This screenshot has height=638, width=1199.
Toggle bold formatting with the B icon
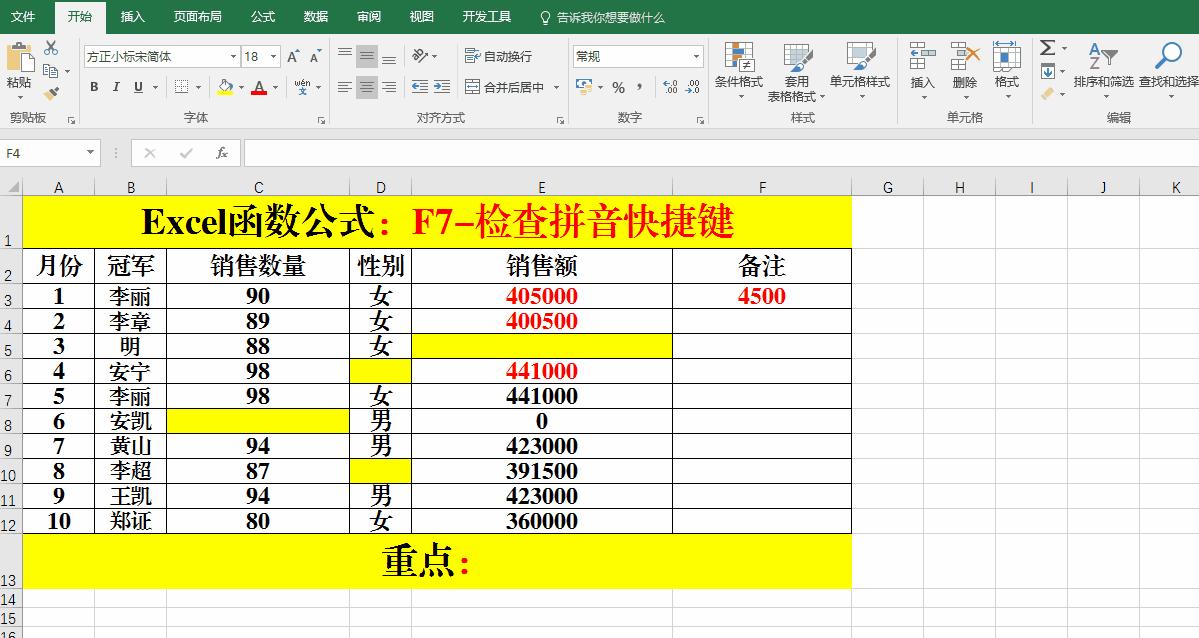pos(93,87)
